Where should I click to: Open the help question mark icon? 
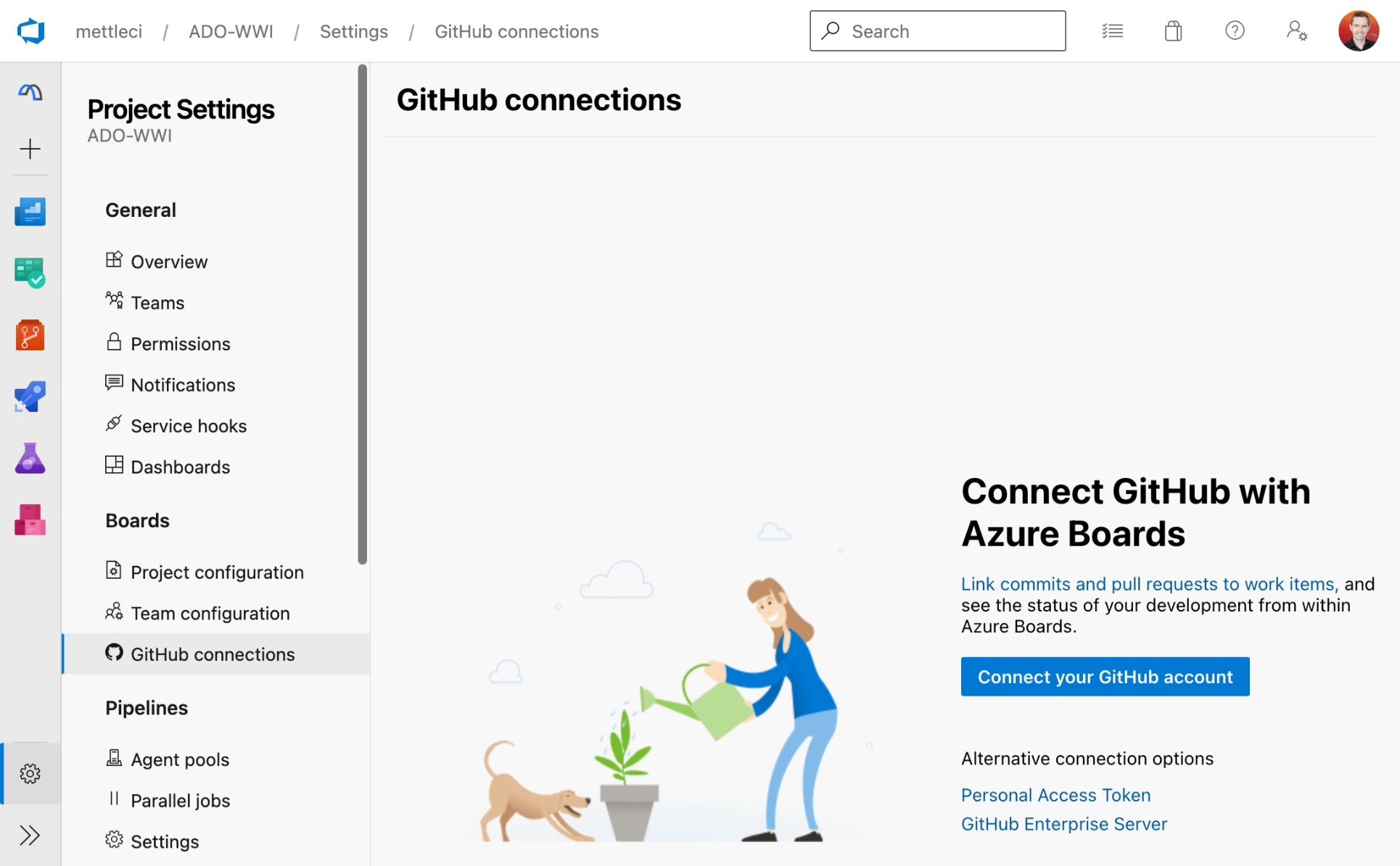(1235, 31)
